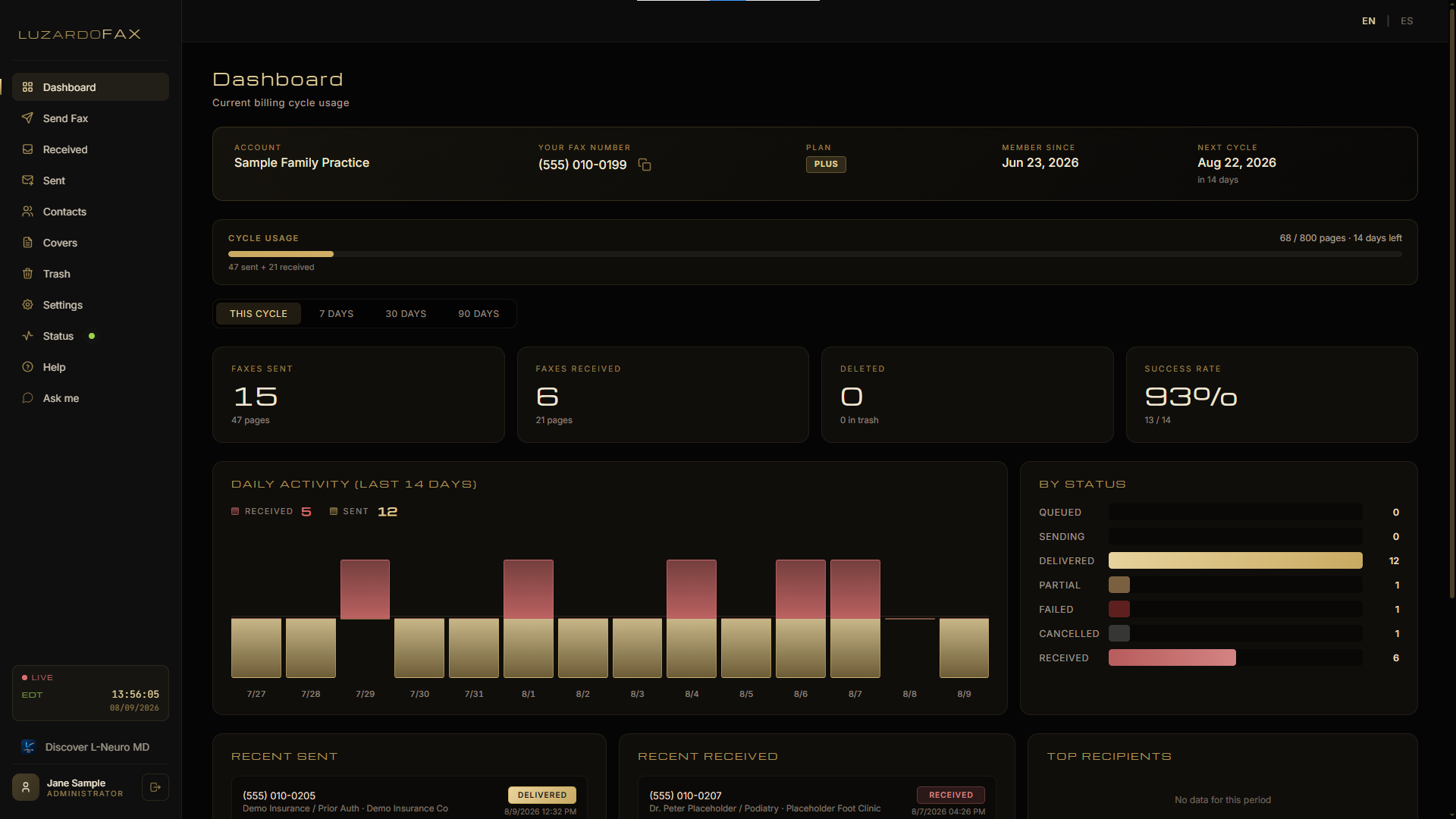The image size is (1456, 819).
Task: Click the Sample Family Practice account name
Action: pyautogui.click(x=302, y=163)
